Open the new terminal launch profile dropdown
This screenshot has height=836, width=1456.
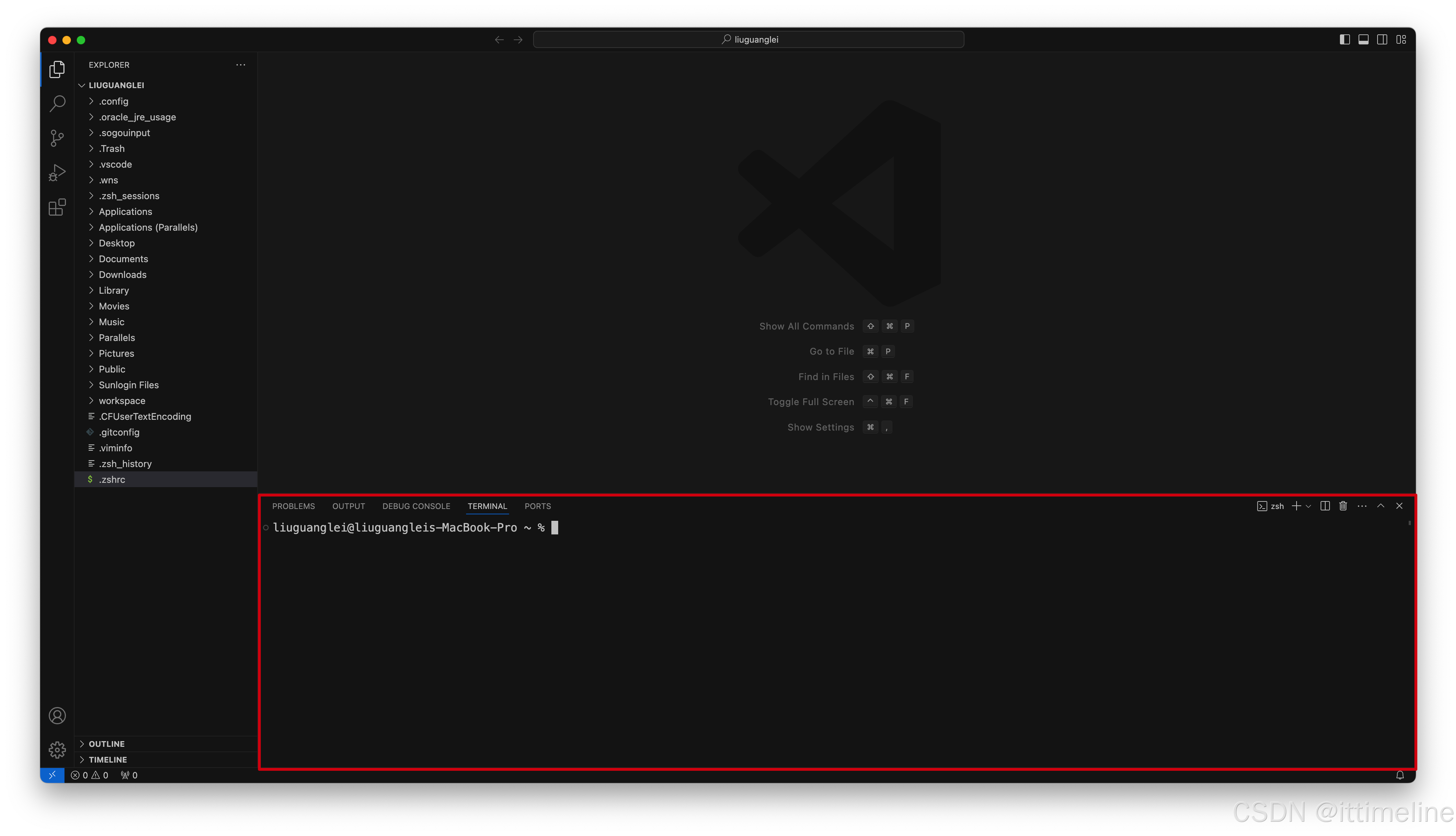1308,506
